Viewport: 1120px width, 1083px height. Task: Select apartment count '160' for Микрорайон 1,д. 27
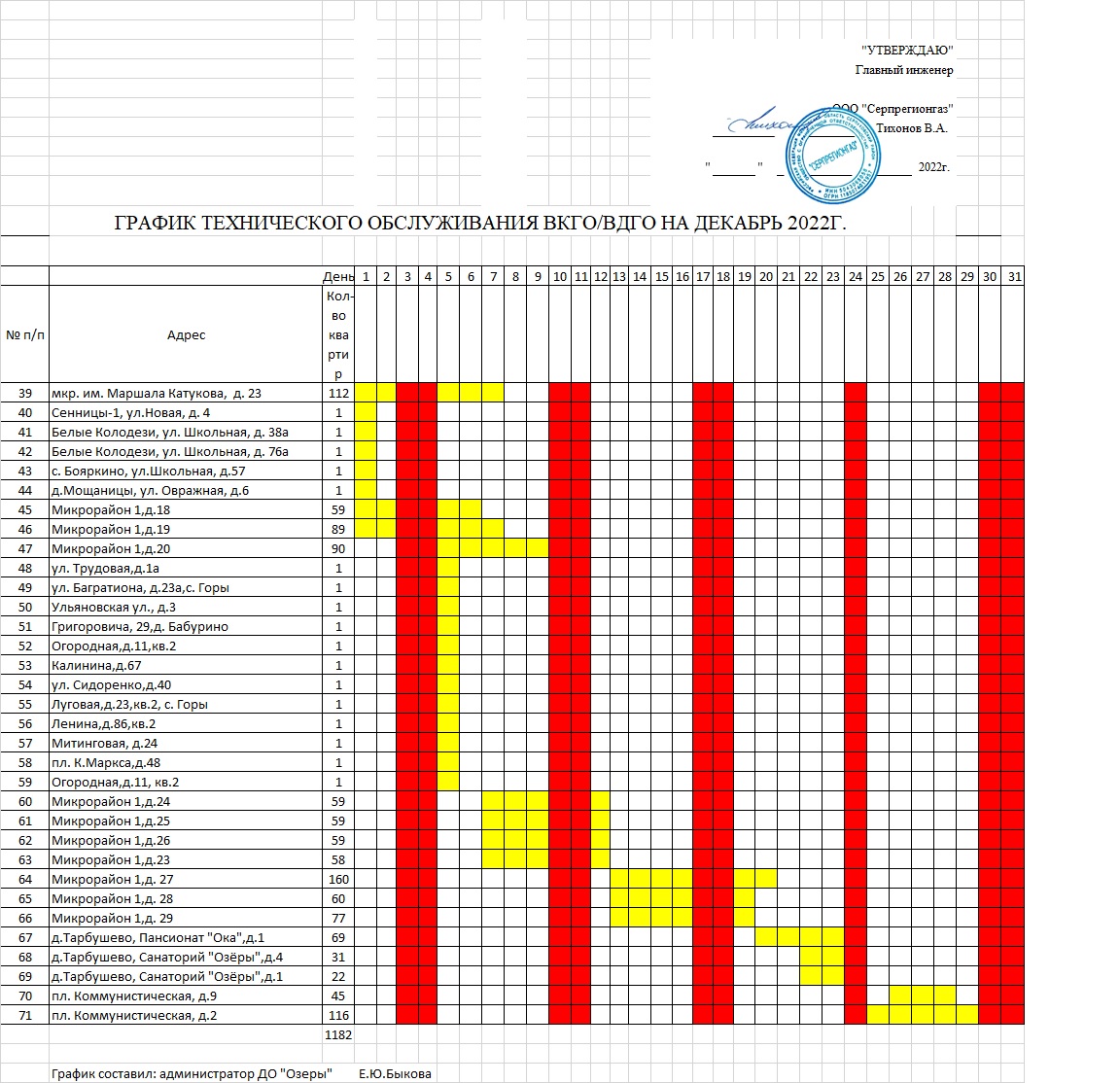pyautogui.click(x=338, y=880)
